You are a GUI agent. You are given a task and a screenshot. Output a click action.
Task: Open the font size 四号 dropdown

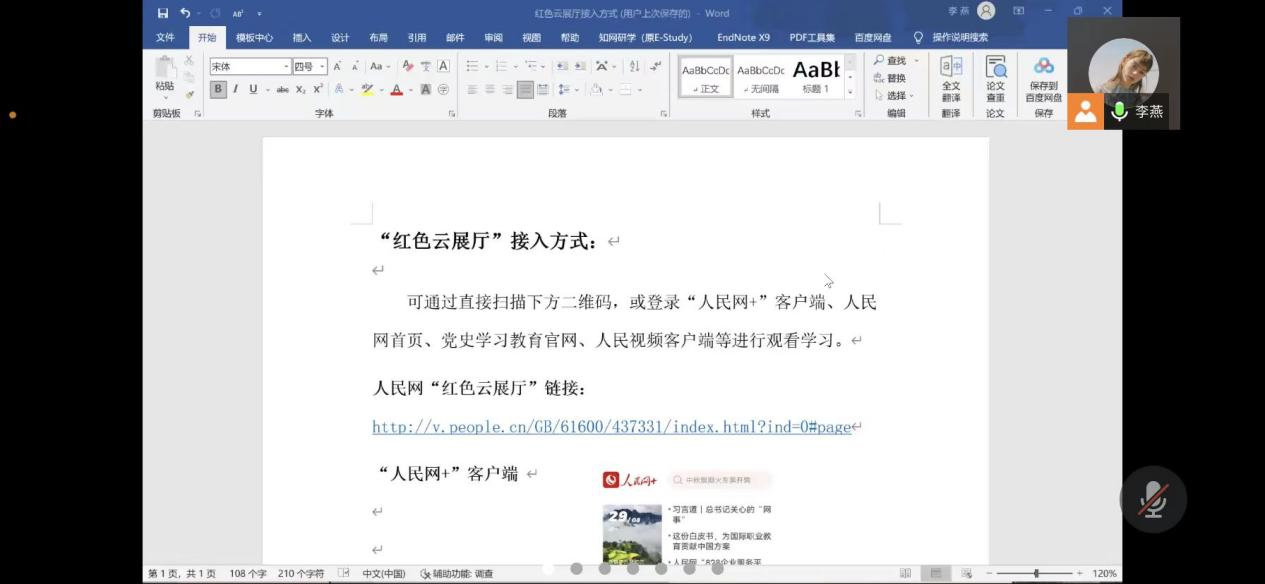(322, 66)
